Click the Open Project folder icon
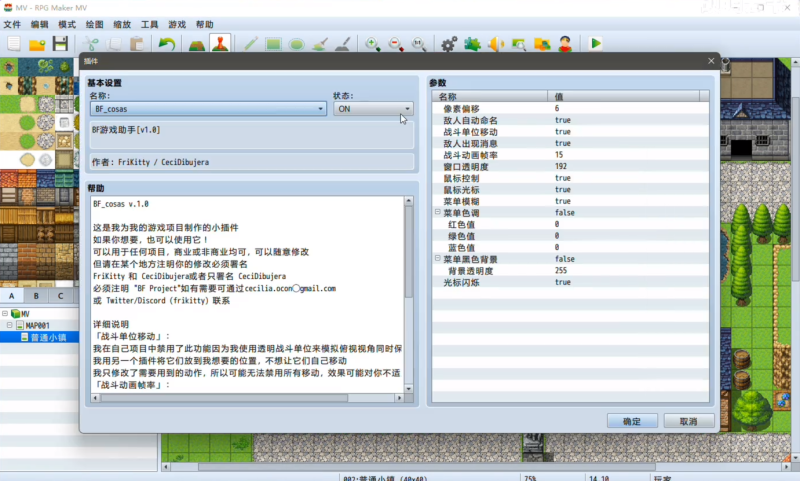The width and height of the screenshot is (800, 481). coord(37,44)
